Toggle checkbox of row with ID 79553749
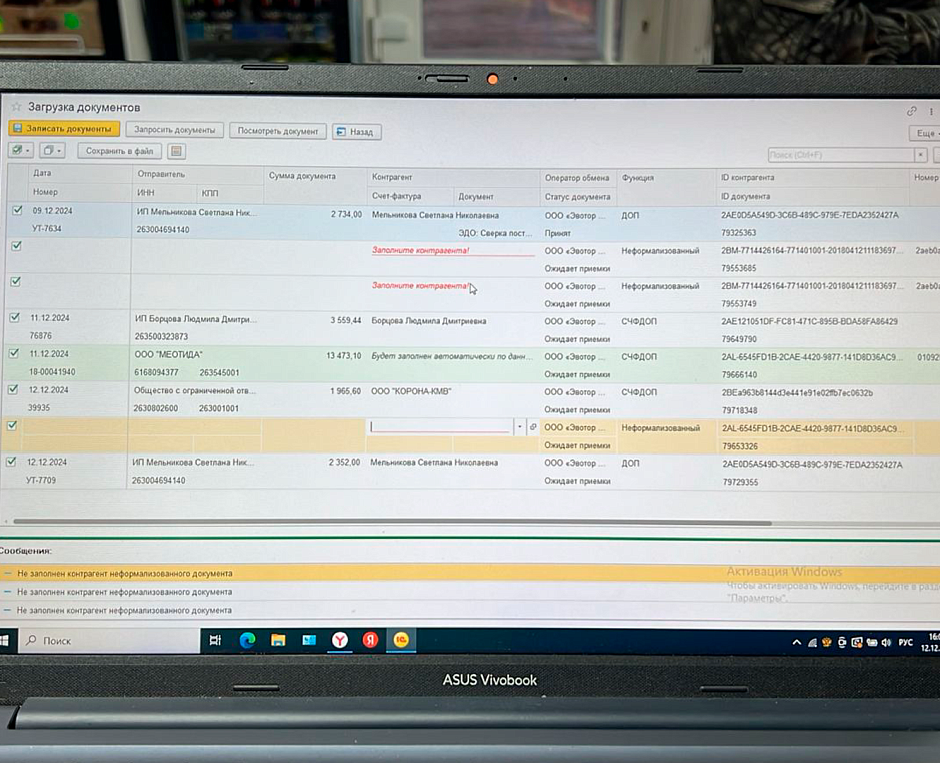 [x=16, y=281]
